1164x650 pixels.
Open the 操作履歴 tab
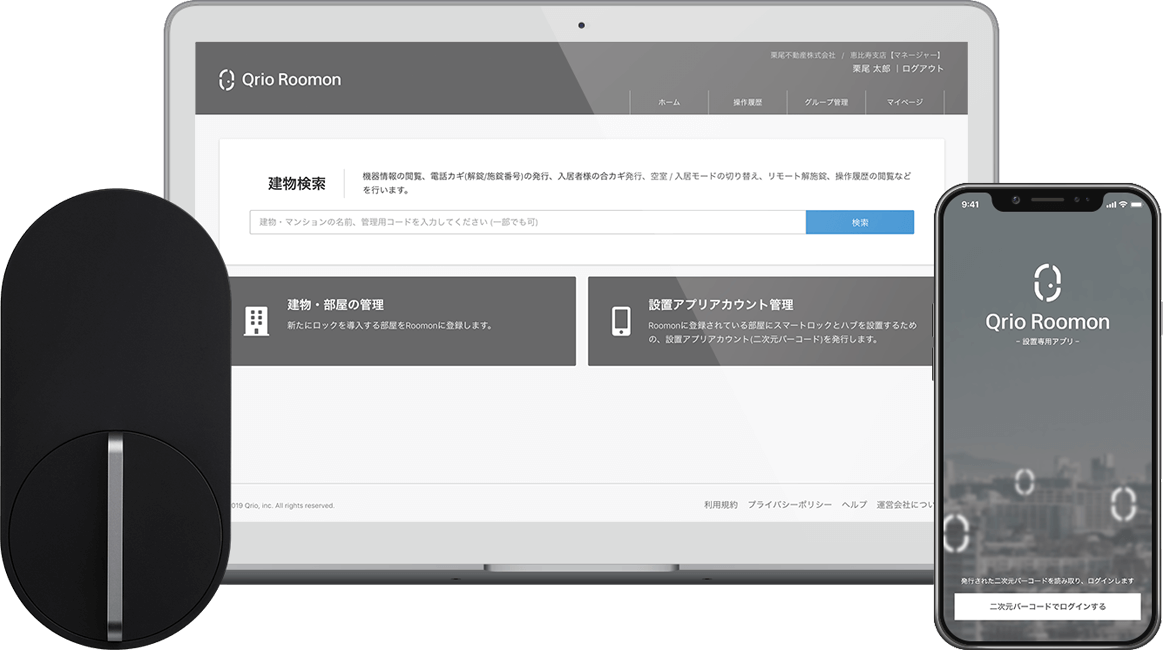tap(748, 102)
